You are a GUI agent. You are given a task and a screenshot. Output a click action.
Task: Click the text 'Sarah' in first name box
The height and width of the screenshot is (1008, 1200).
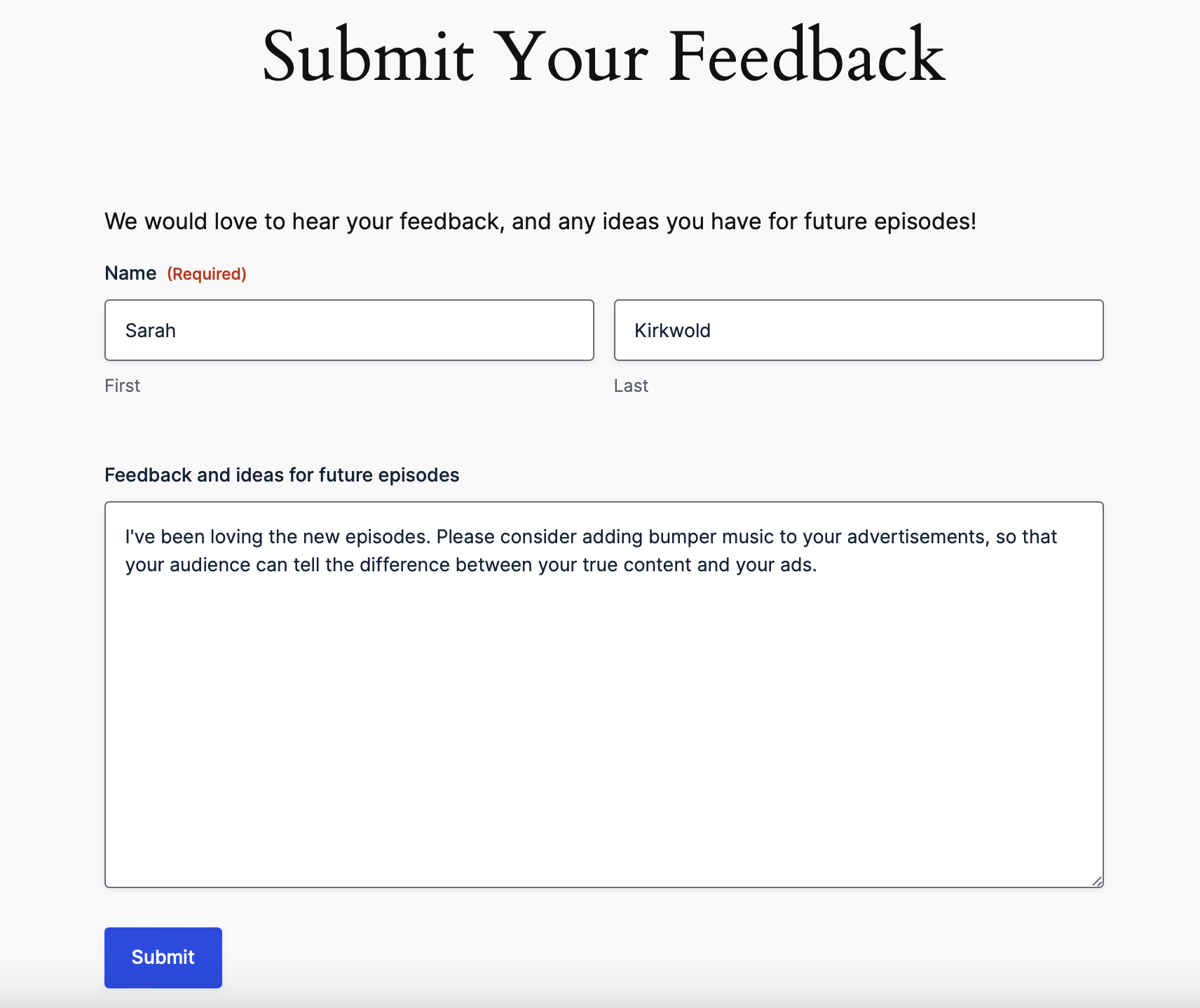pos(151,331)
